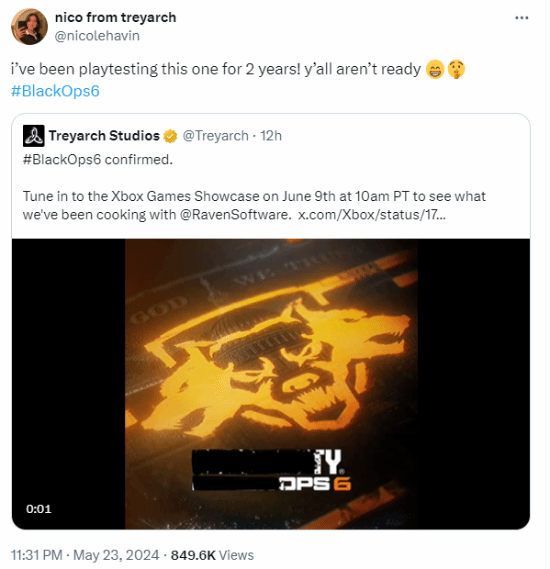Click the @Treyarch handle in quoted tweet
The image size is (550, 569).
215,136
